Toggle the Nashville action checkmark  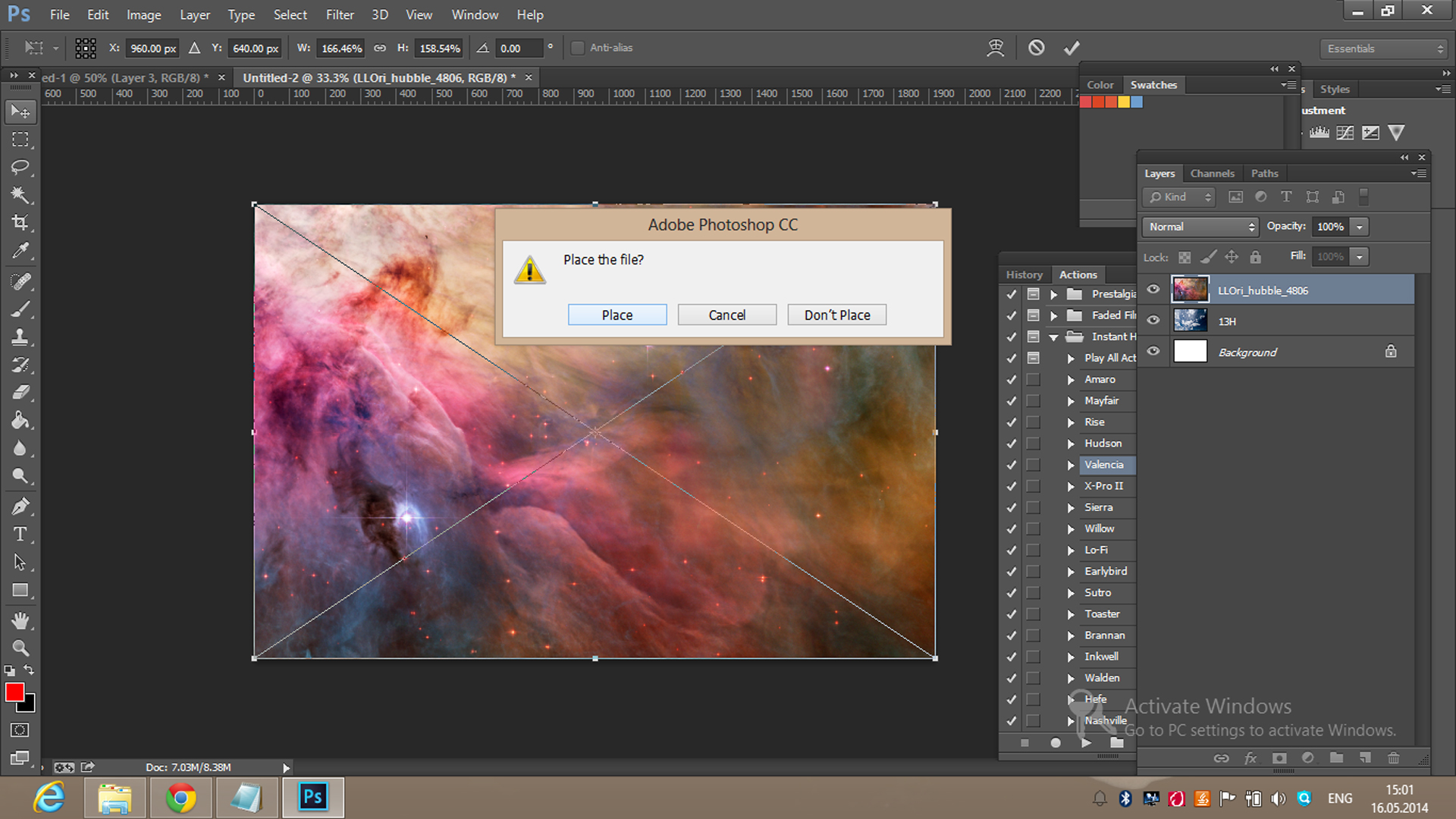[1012, 720]
